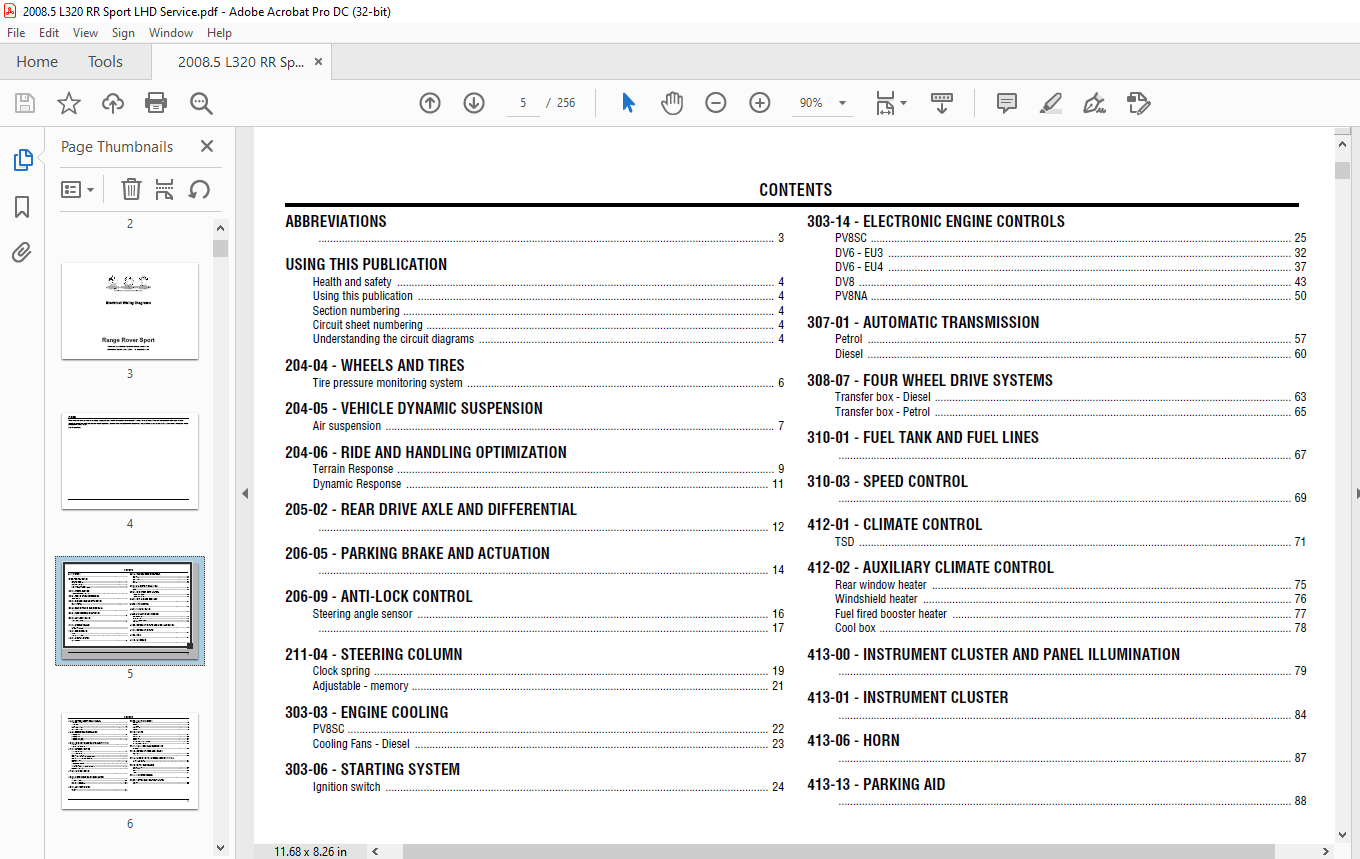Select the page 3 thumbnail
This screenshot has width=1360, height=859.
tap(130, 311)
